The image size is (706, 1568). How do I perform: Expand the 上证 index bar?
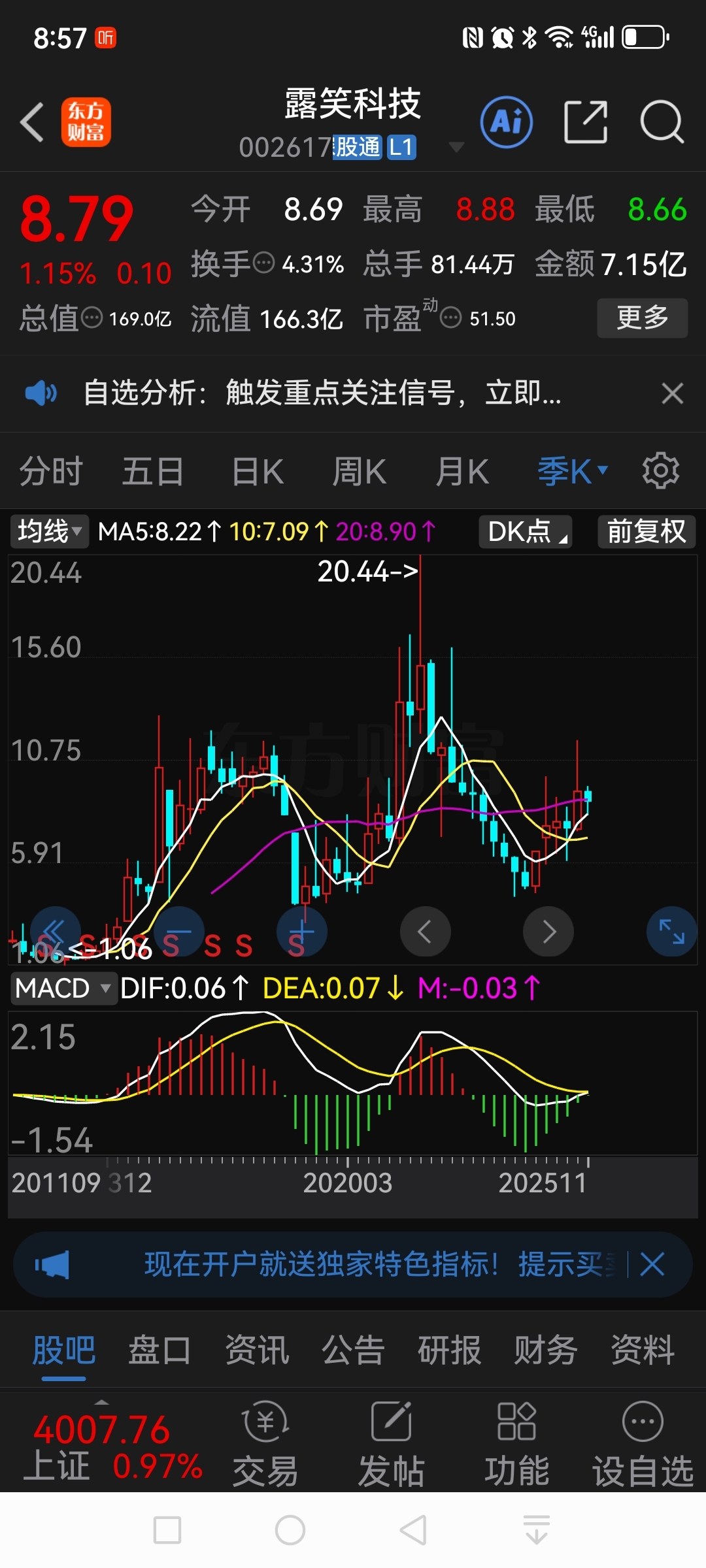[101, 1402]
